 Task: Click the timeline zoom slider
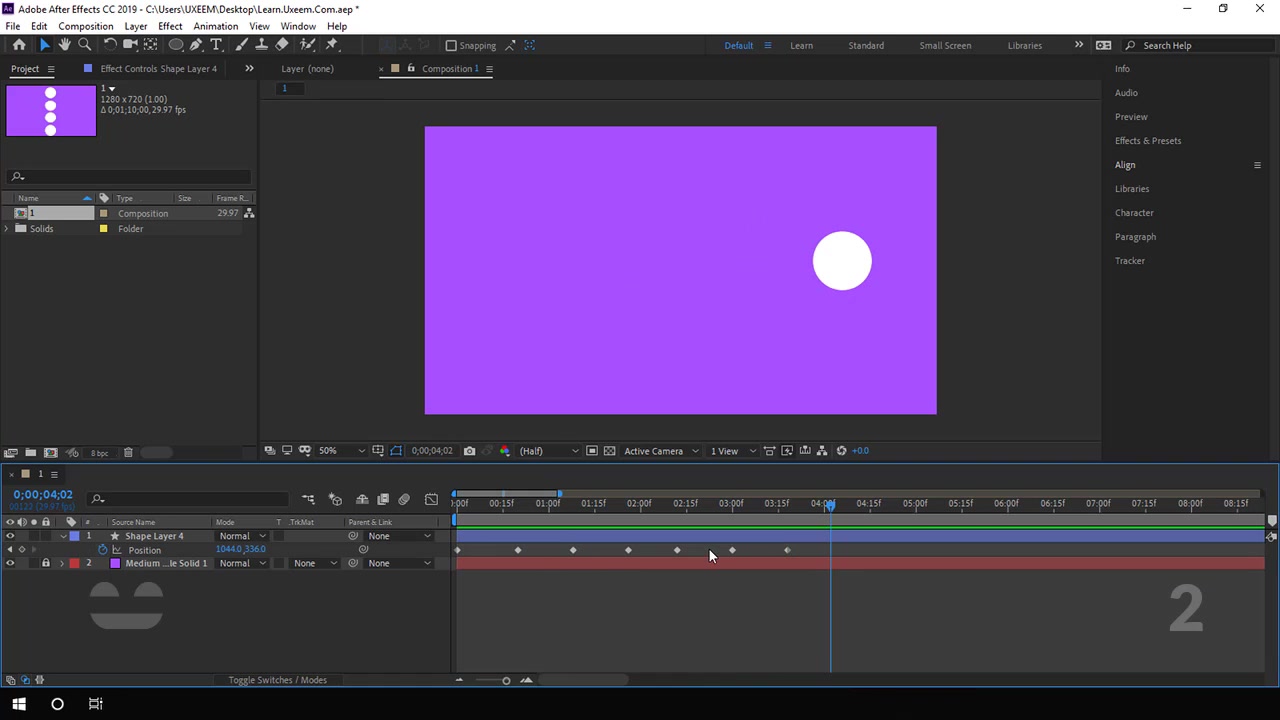point(506,680)
